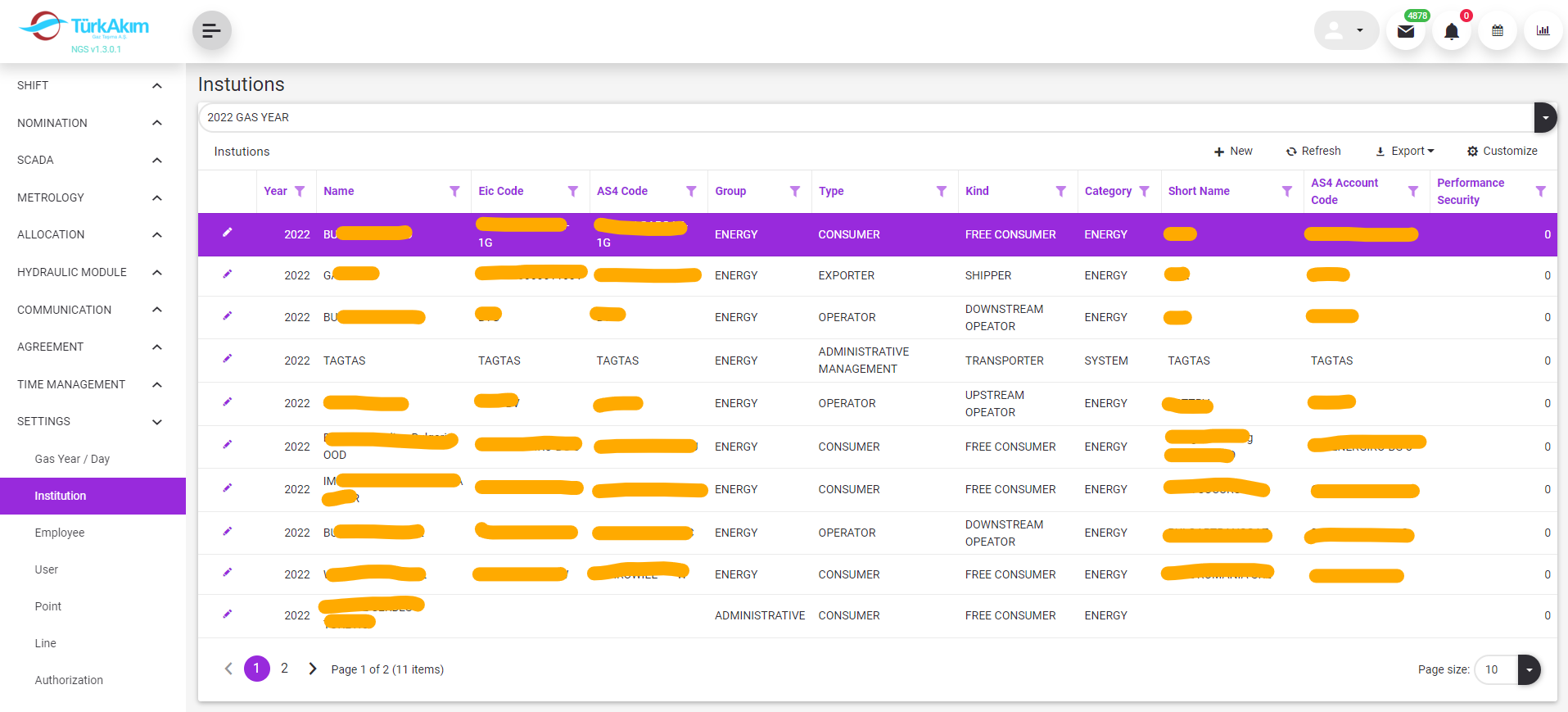Toggle the sidebar hamburger menu

pyautogui.click(x=211, y=31)
